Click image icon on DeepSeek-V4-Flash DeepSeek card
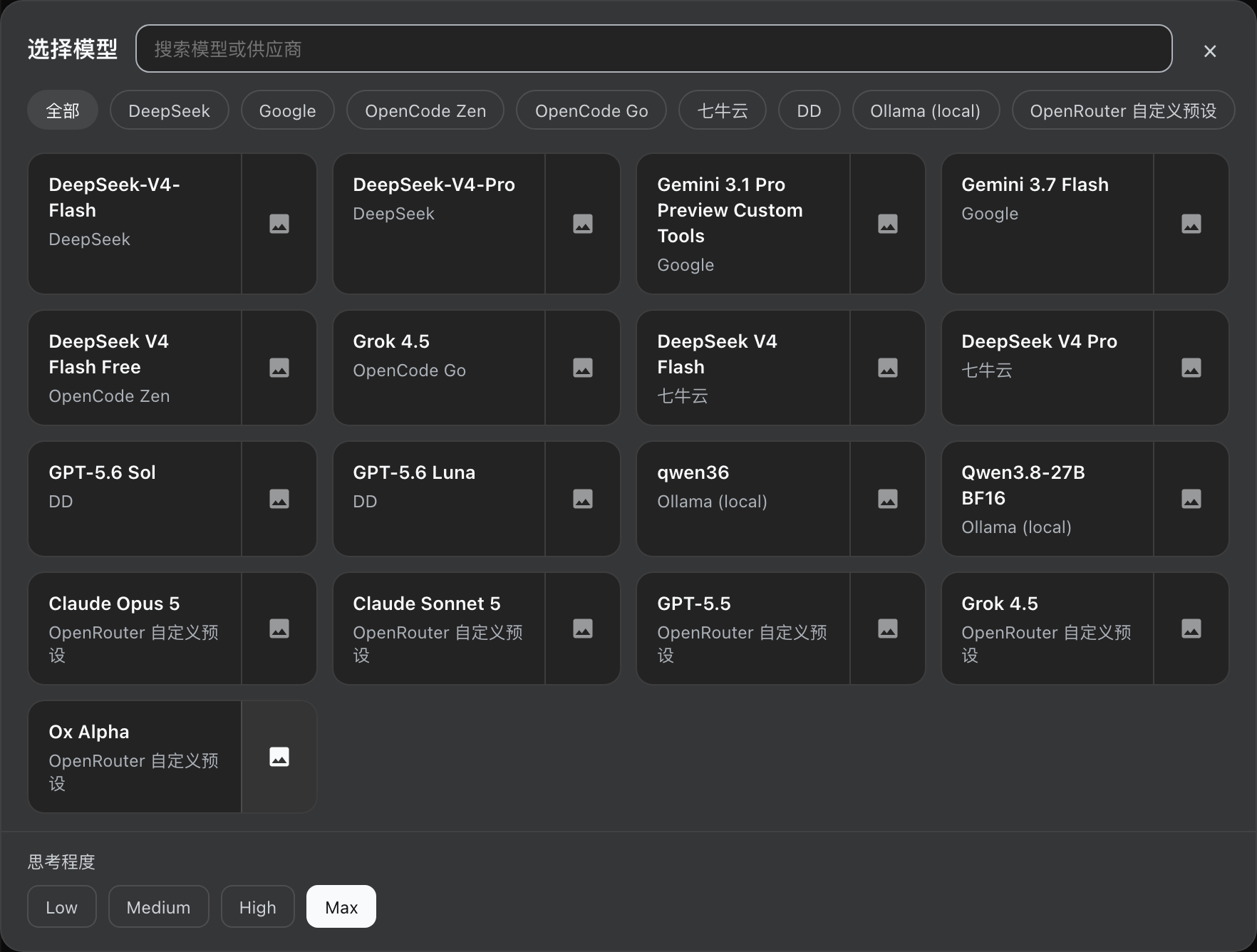The height and width of the screenshot is (952, 1257). pos(279,224)
